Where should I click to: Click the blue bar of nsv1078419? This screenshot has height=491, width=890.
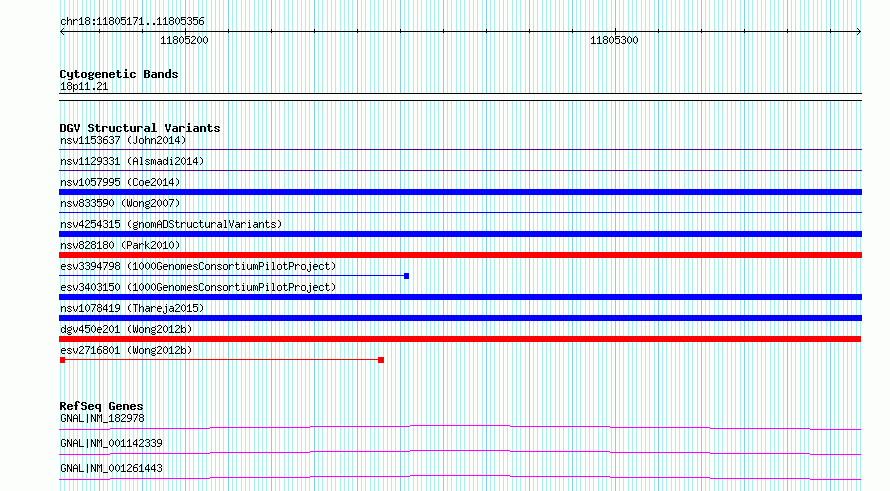[x=460, y=318]
